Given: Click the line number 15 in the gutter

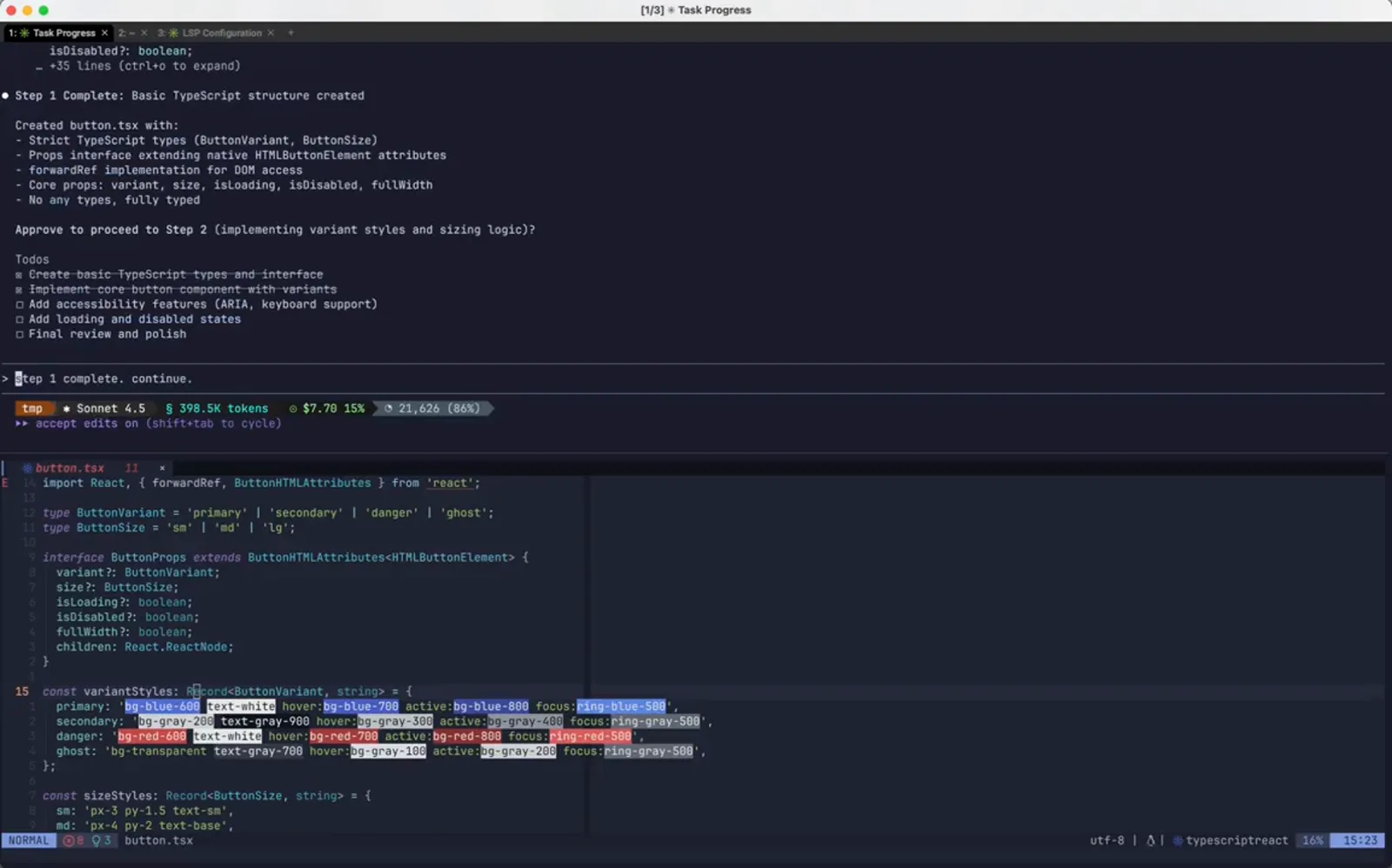Looking at the screenshot, I should point(22,692).
